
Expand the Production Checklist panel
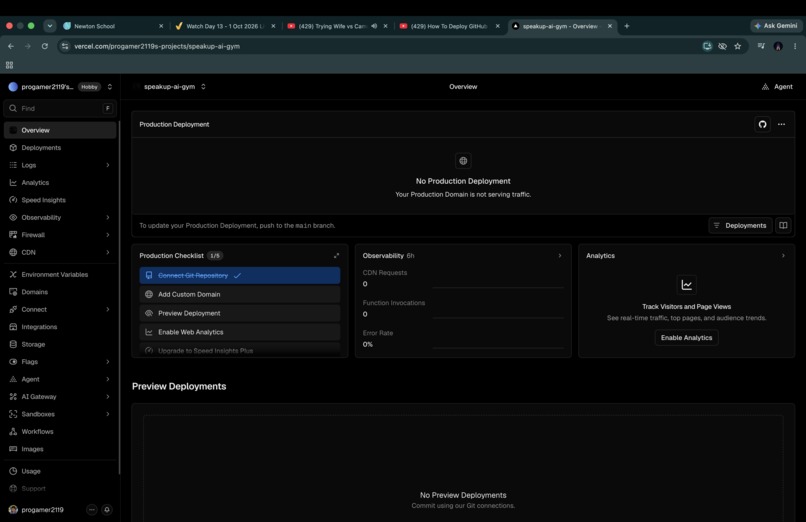[x=336, y=255]
